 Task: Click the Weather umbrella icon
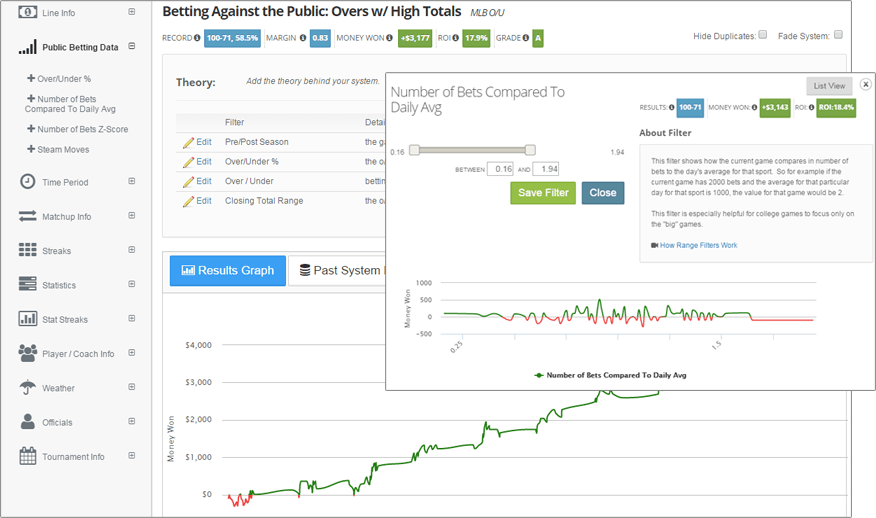[x=27, y=387]
